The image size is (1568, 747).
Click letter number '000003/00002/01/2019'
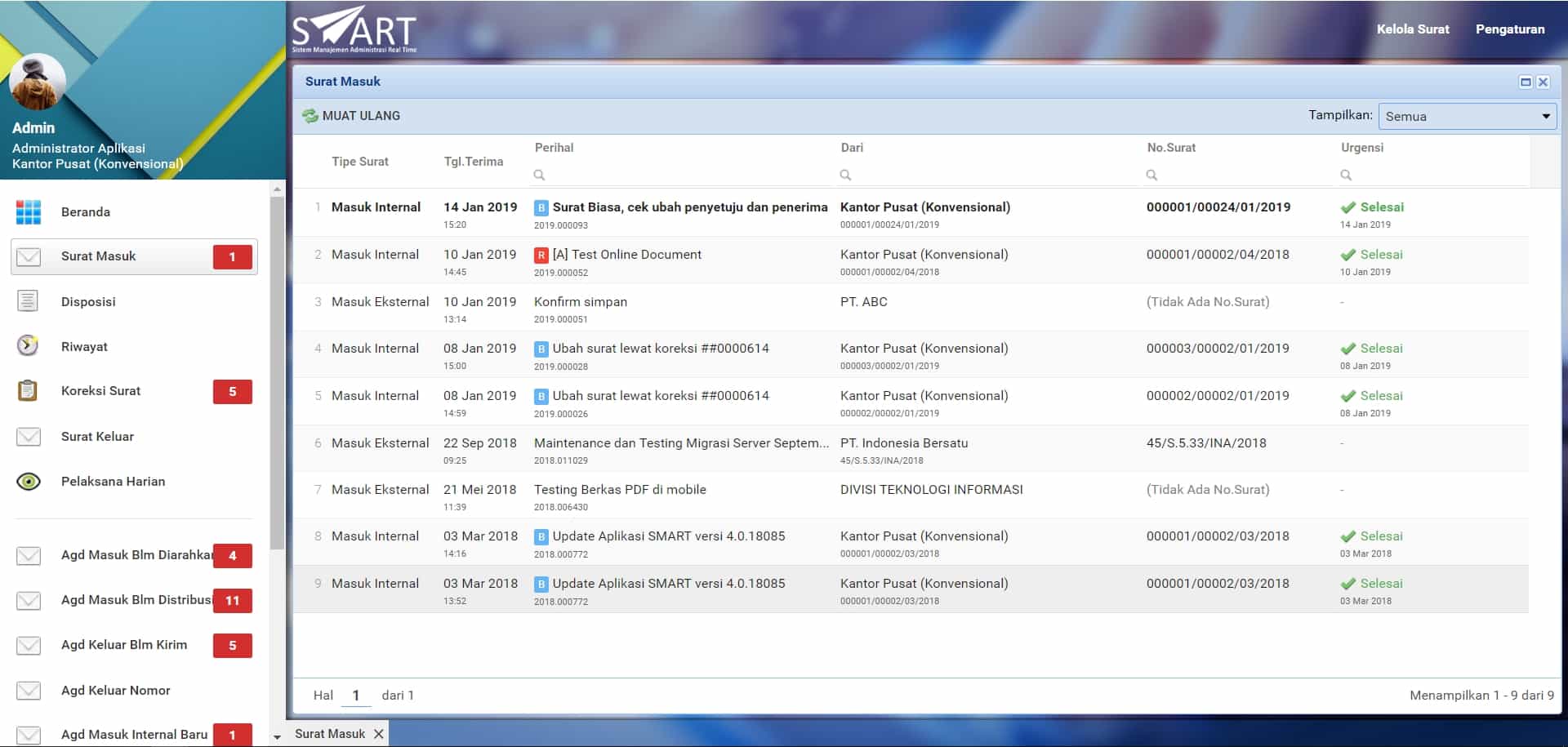point(1218,349)
